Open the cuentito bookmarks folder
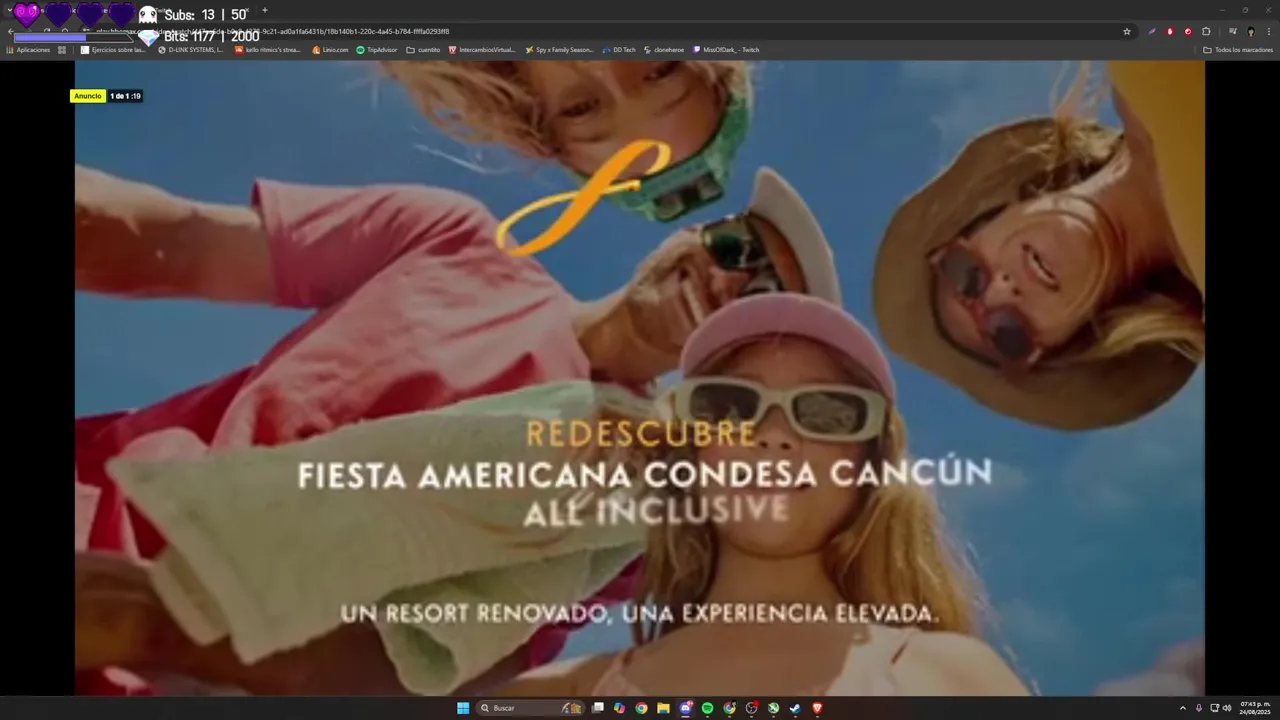Image resolution: width=1280 pixels, height=720 pixels. tap(423, 49)
